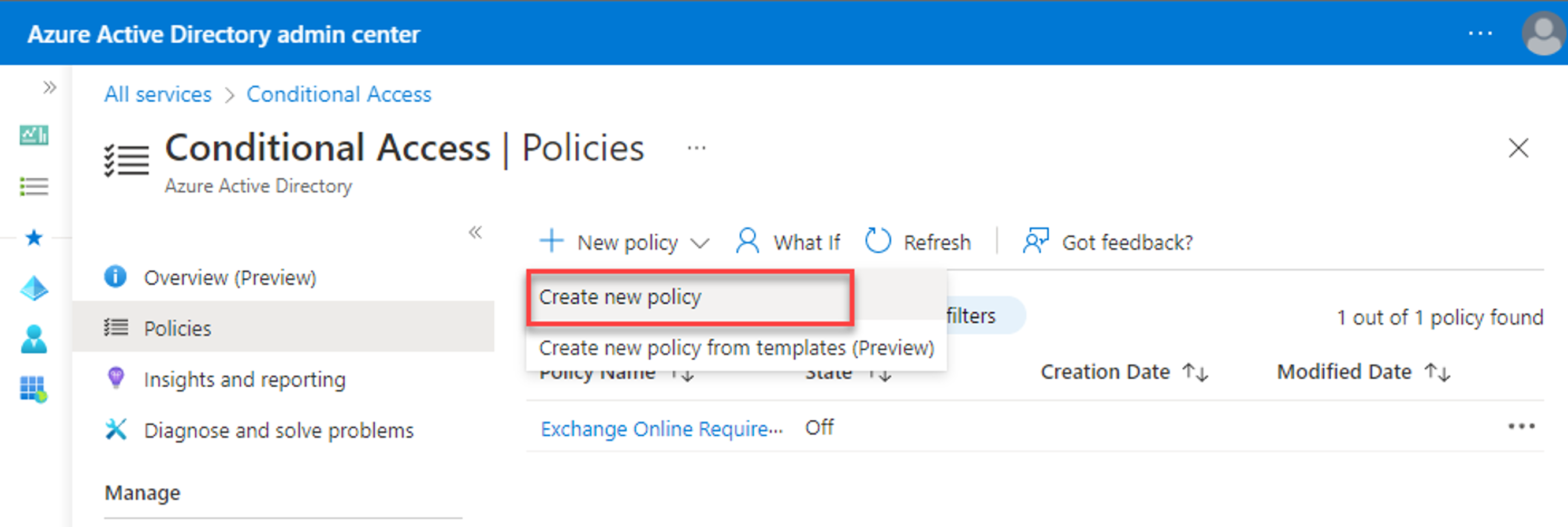Image resolution: width=1568 pixels, height=527 pixels.
Task: Click the Diagnose wrench icon
Action: (116, 429)
